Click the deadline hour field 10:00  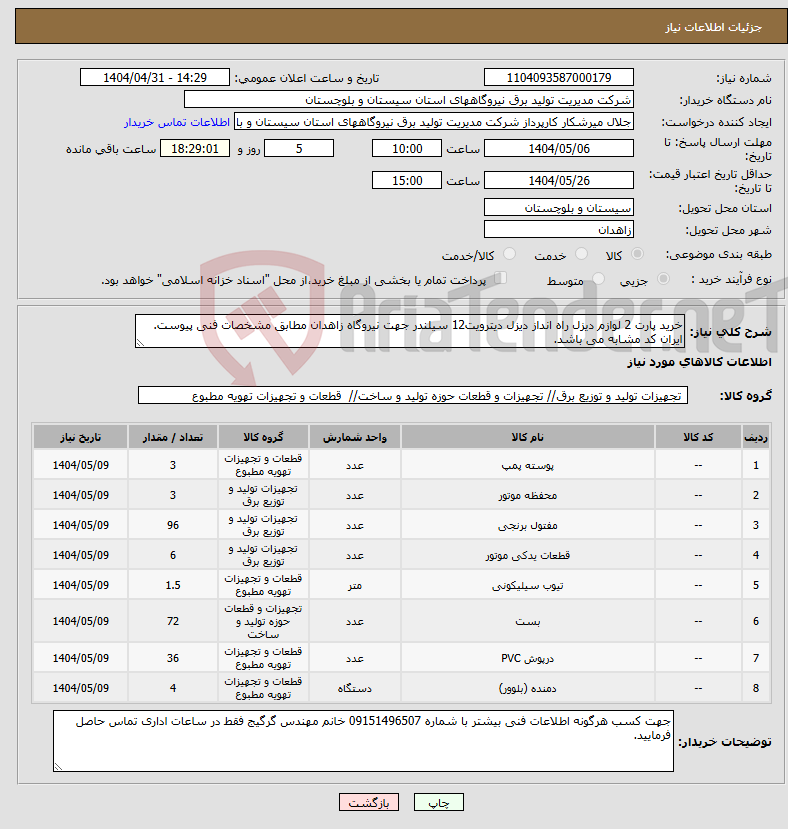[407, 149]
